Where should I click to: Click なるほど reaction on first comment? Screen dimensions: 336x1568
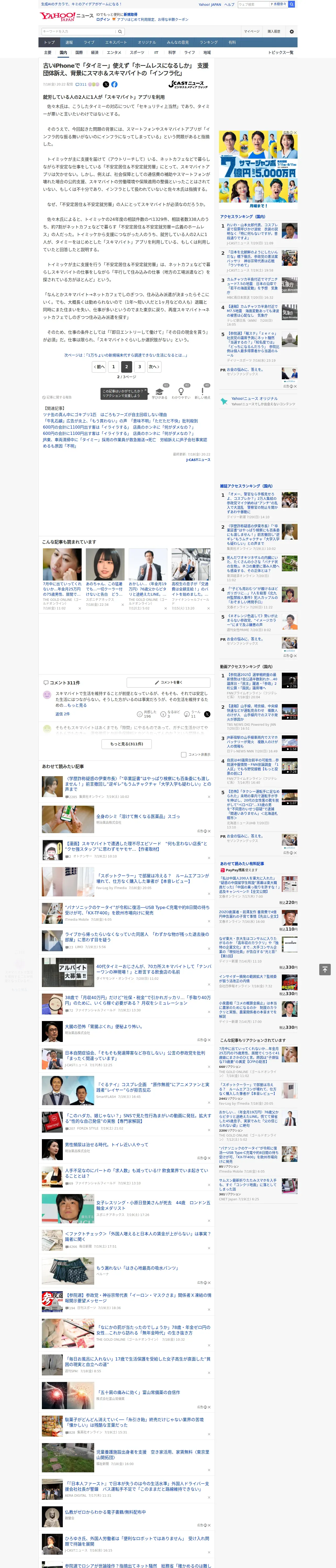click(170, 714)
